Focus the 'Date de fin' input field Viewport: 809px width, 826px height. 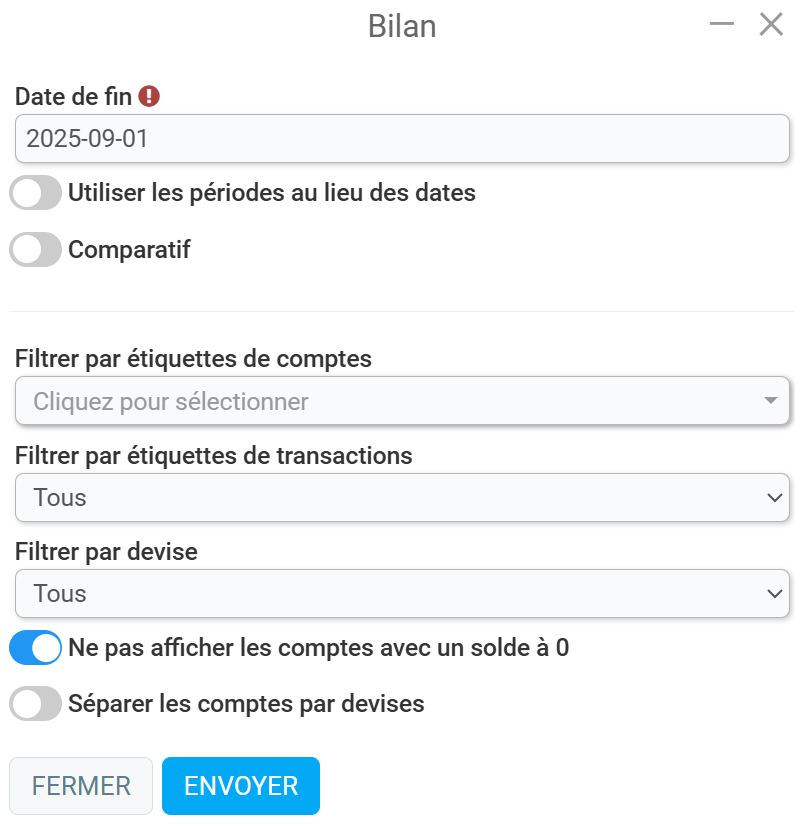click(x=402, y=139)
